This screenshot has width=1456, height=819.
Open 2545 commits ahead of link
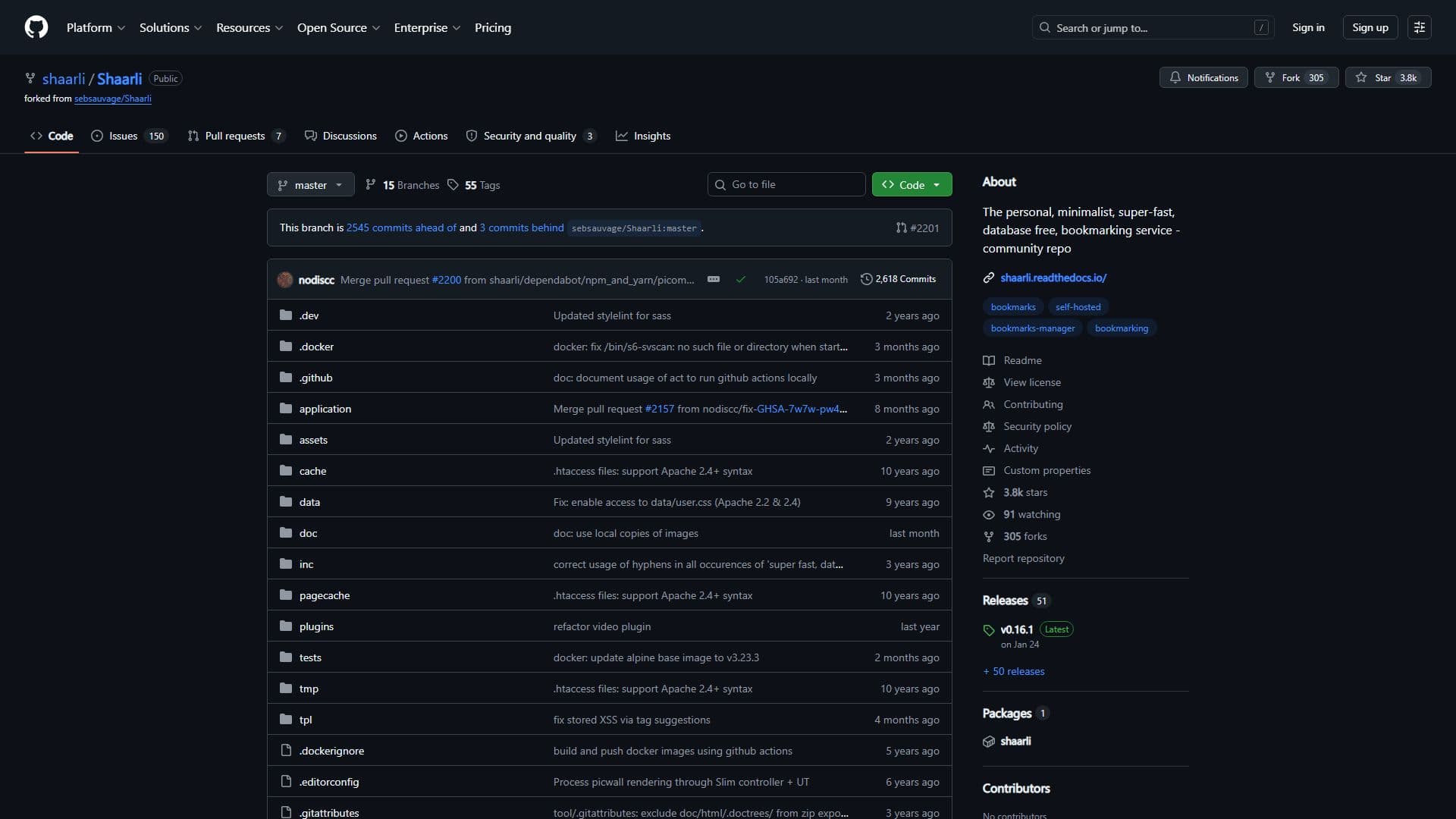point(401,227)
